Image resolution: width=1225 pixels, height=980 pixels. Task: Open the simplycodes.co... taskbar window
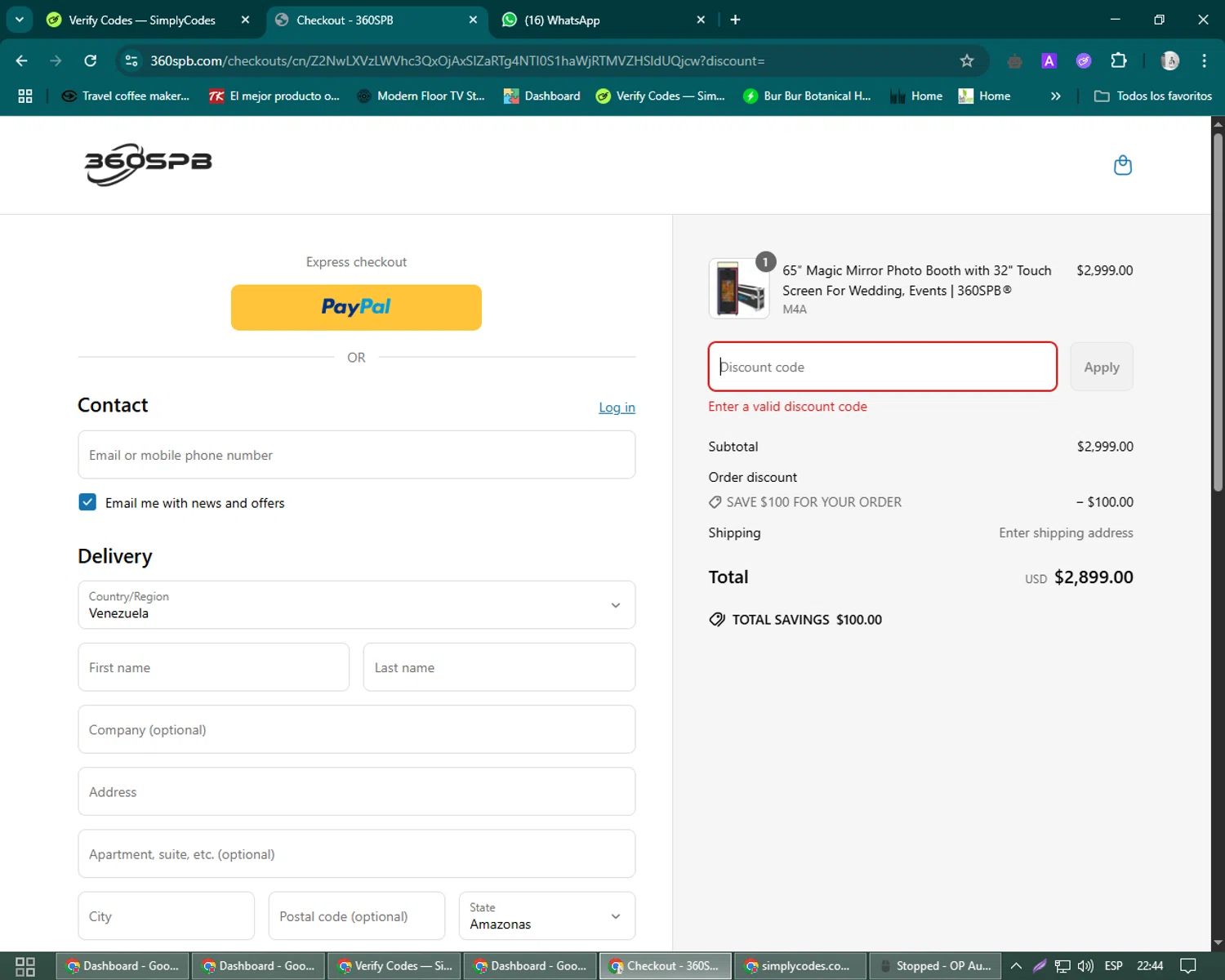800,966
